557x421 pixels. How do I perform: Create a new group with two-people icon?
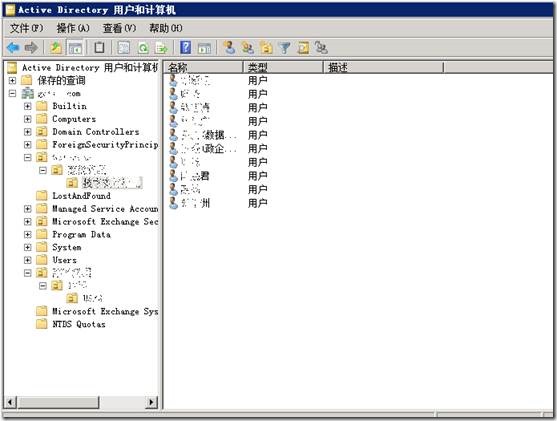248,48
